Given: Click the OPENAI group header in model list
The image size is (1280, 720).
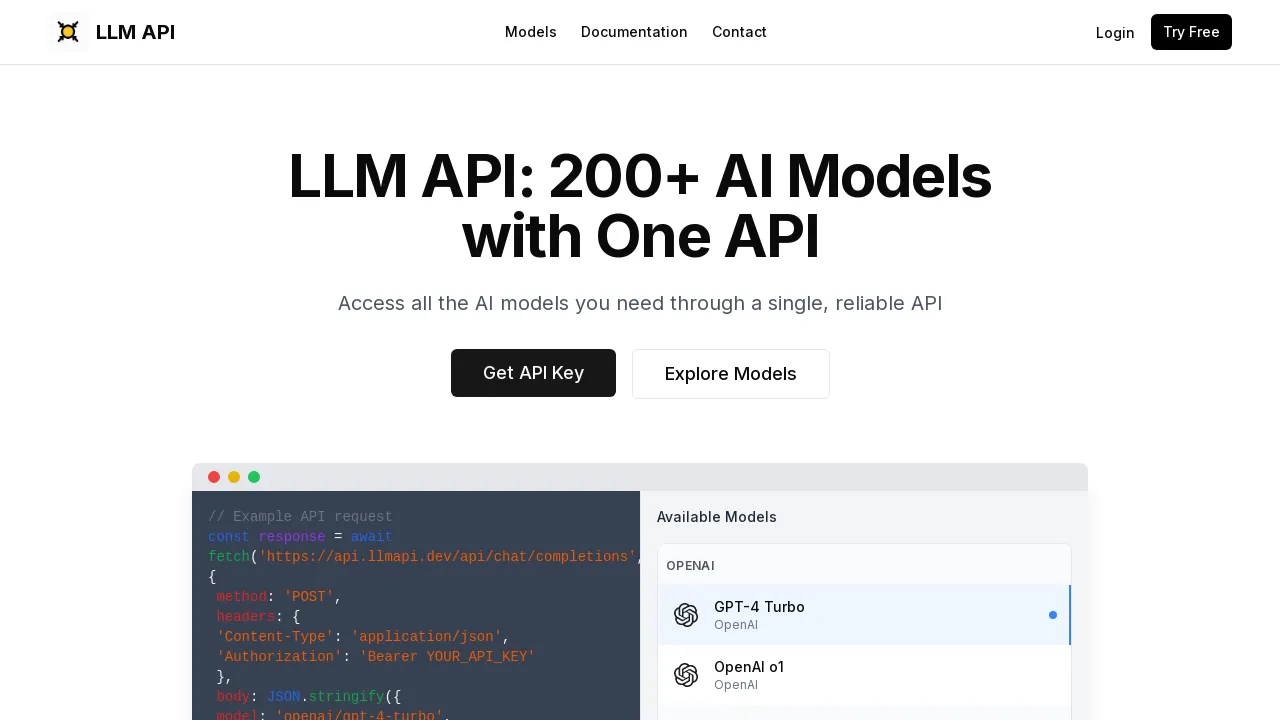Looking at the screenshot, I should point(690,566).
